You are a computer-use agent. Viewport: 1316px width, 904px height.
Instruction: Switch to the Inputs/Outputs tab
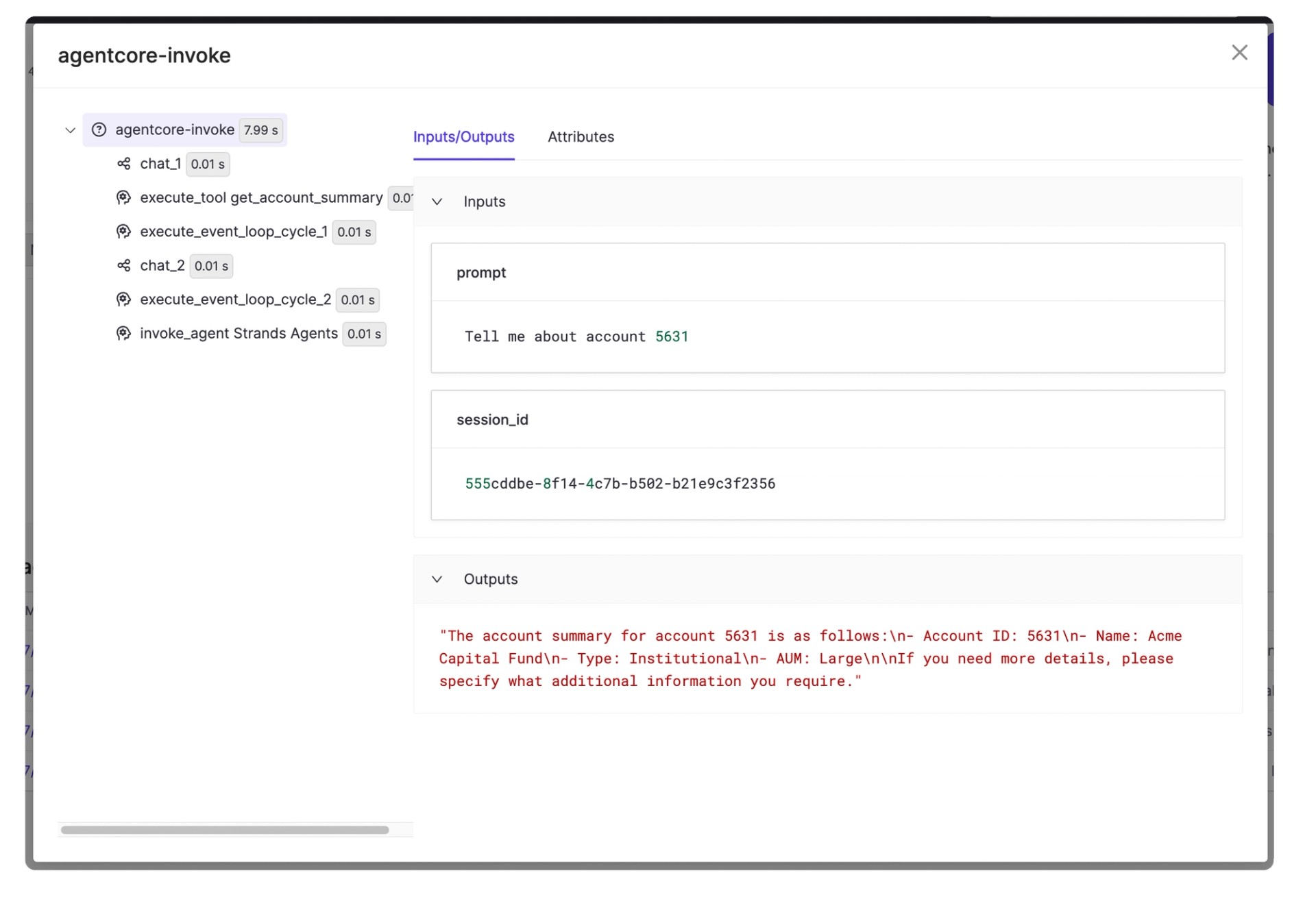coord(463,137)
